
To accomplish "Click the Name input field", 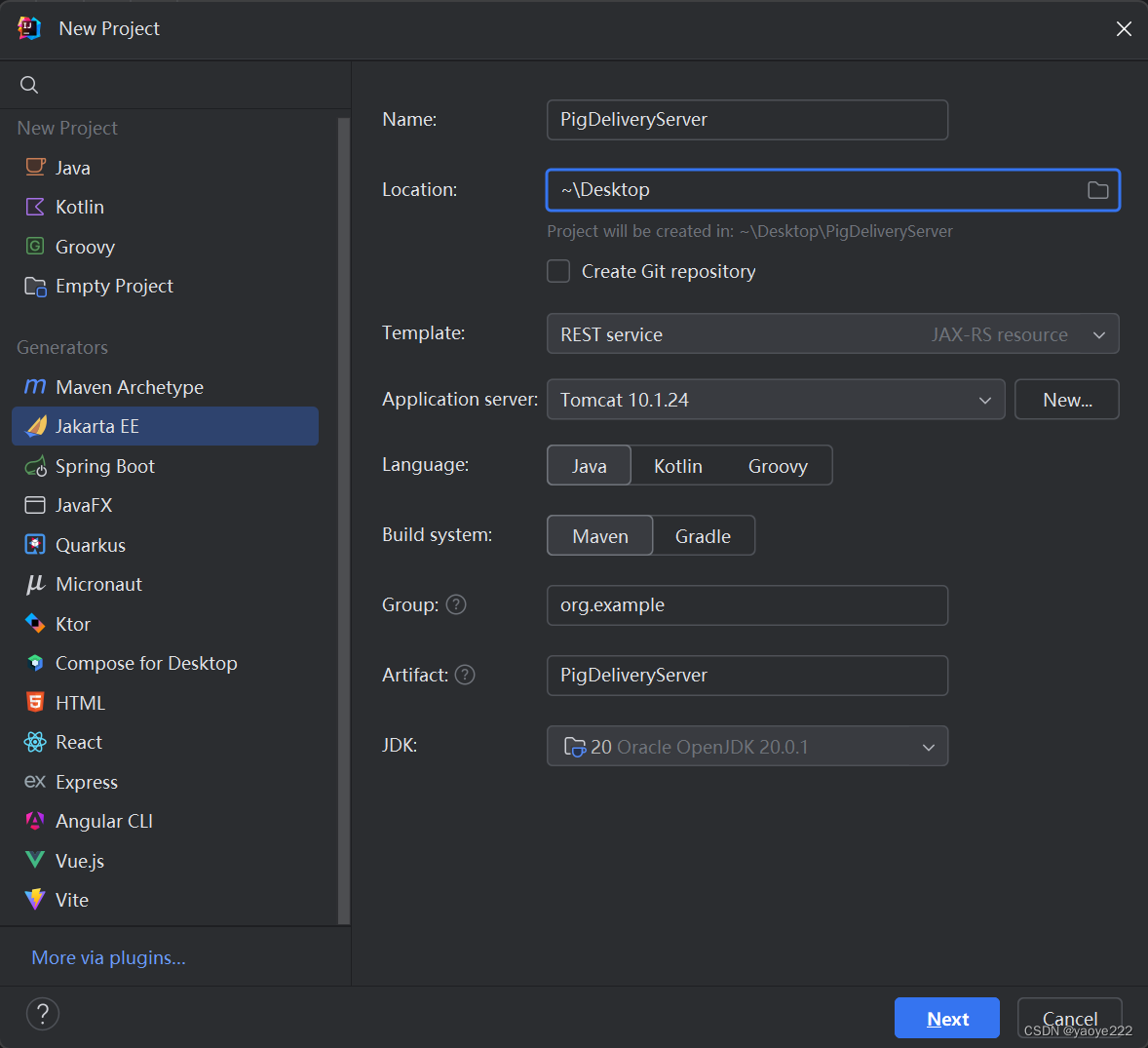I will (x=746, y=119).
